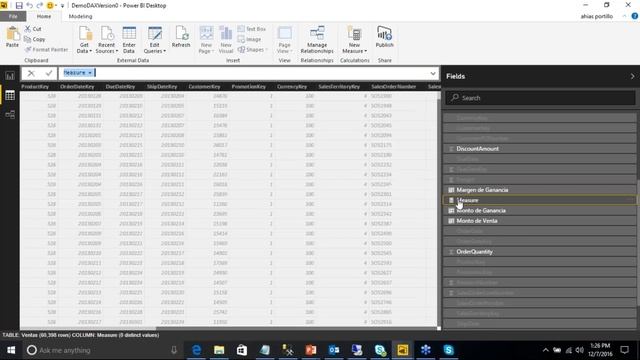The image size is (640, 360).
Task: Click the SalesTerritoryKey column header
Action: point(339,87)
